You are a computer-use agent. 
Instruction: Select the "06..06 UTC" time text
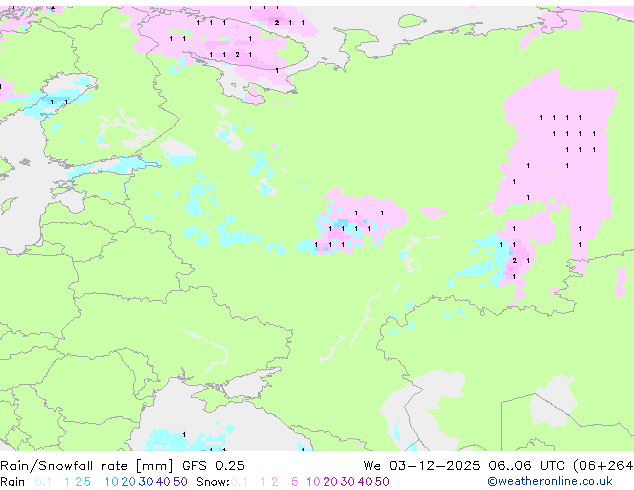[526, 466]
